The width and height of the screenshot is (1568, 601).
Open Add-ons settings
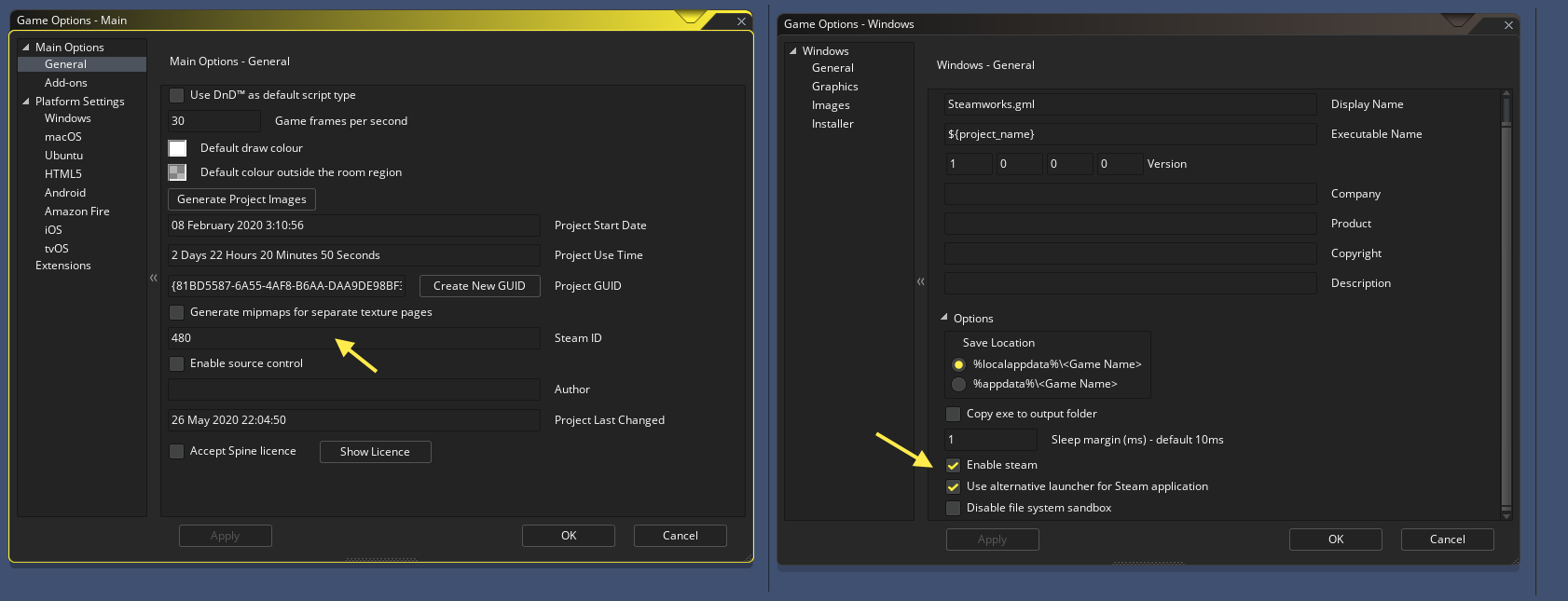tap(66, 83)
